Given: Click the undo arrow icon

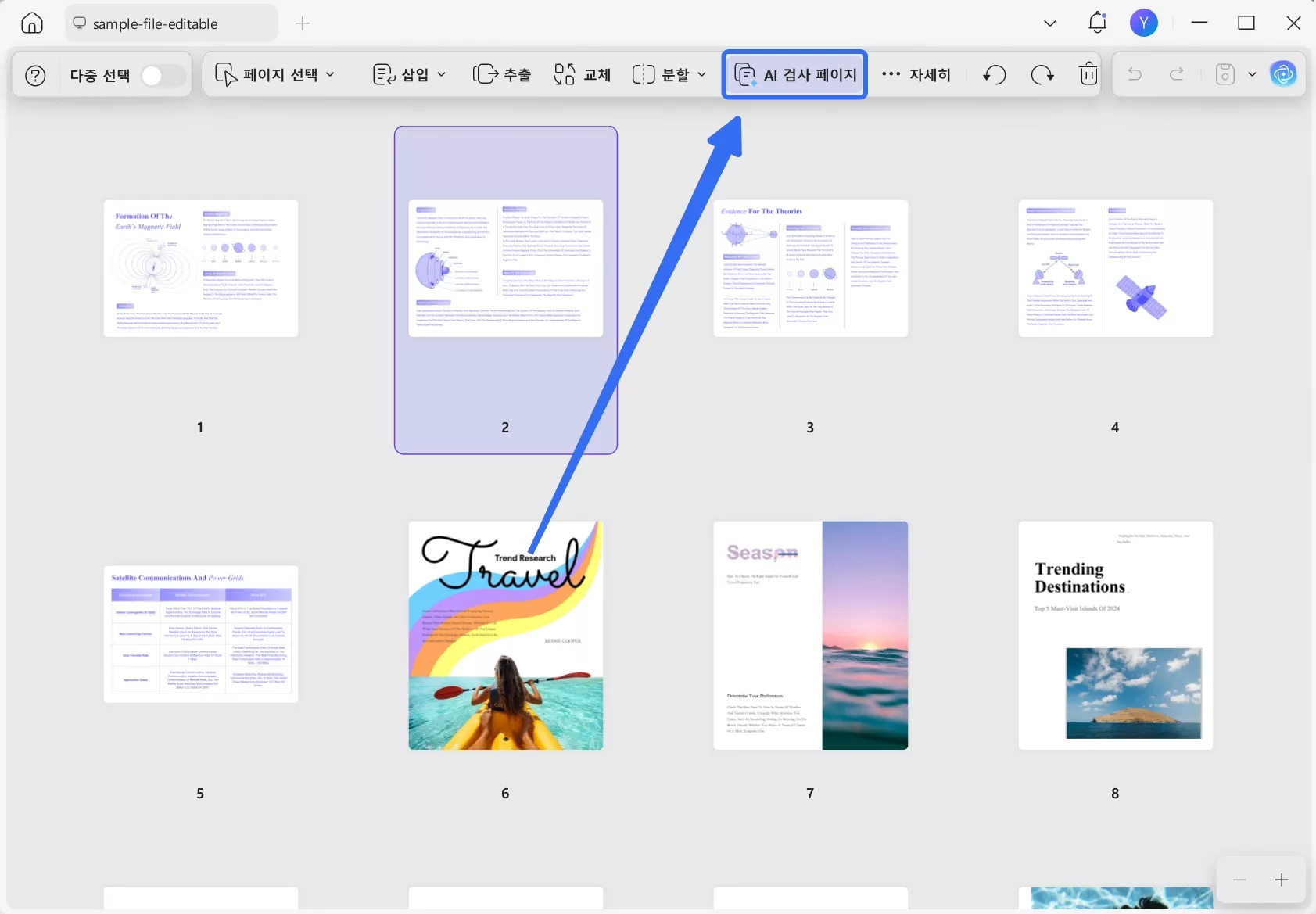Looking at the screenshot, I should (x=1135, y=74).
